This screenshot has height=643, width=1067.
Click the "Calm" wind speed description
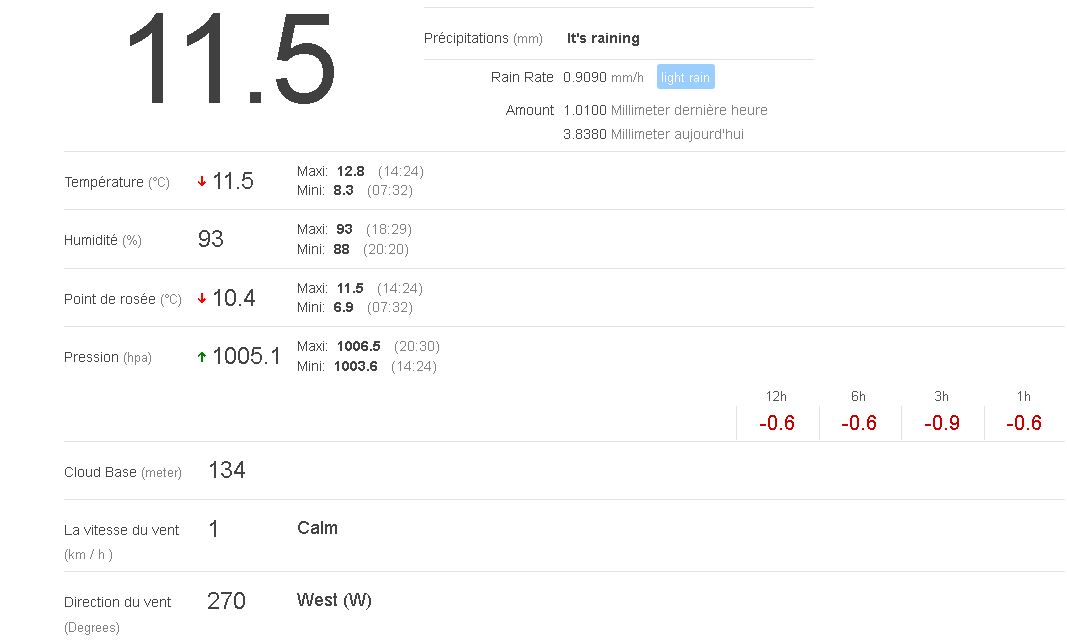click(317, 528)
